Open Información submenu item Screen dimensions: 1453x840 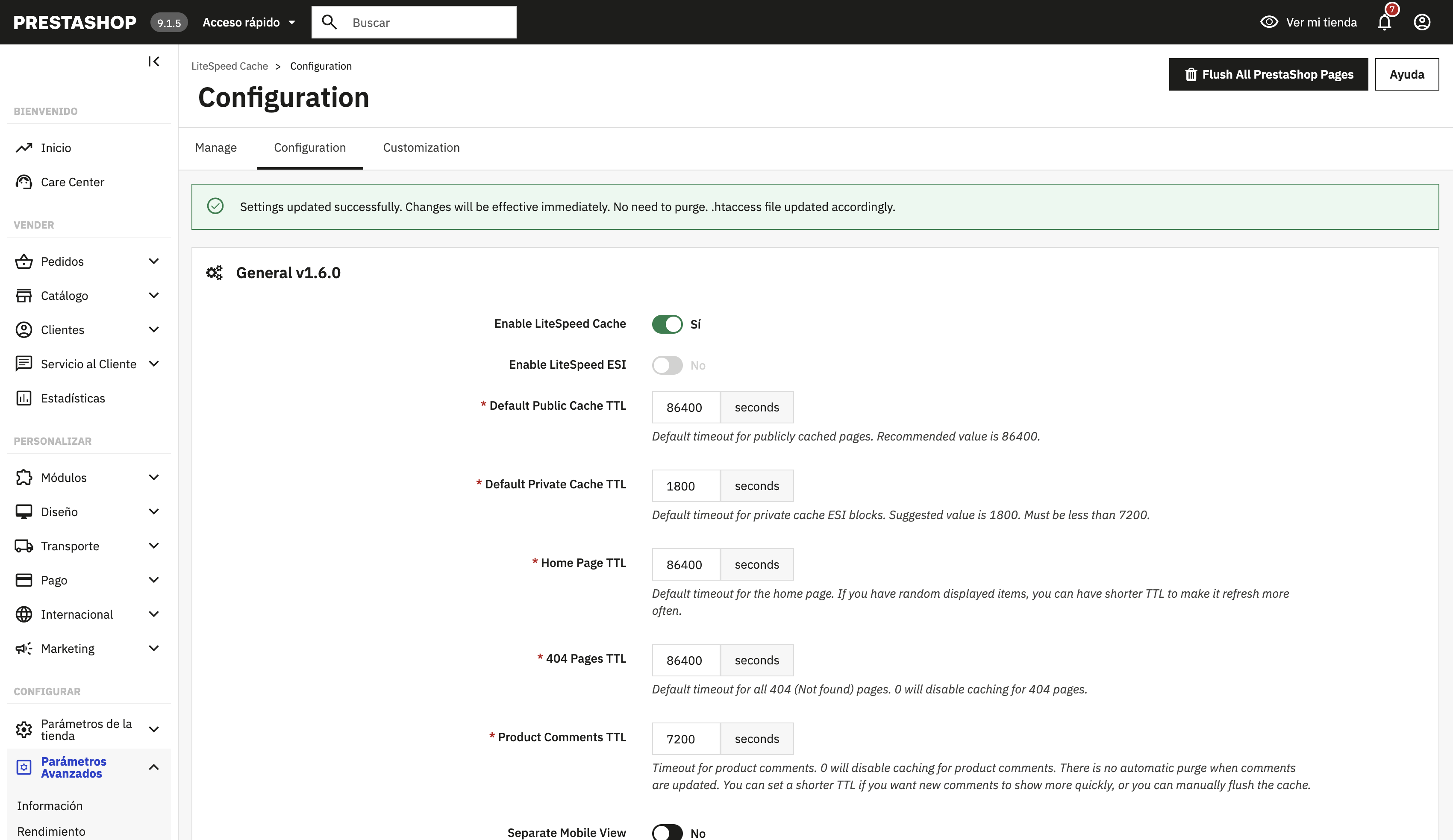[x=50, y=805]
